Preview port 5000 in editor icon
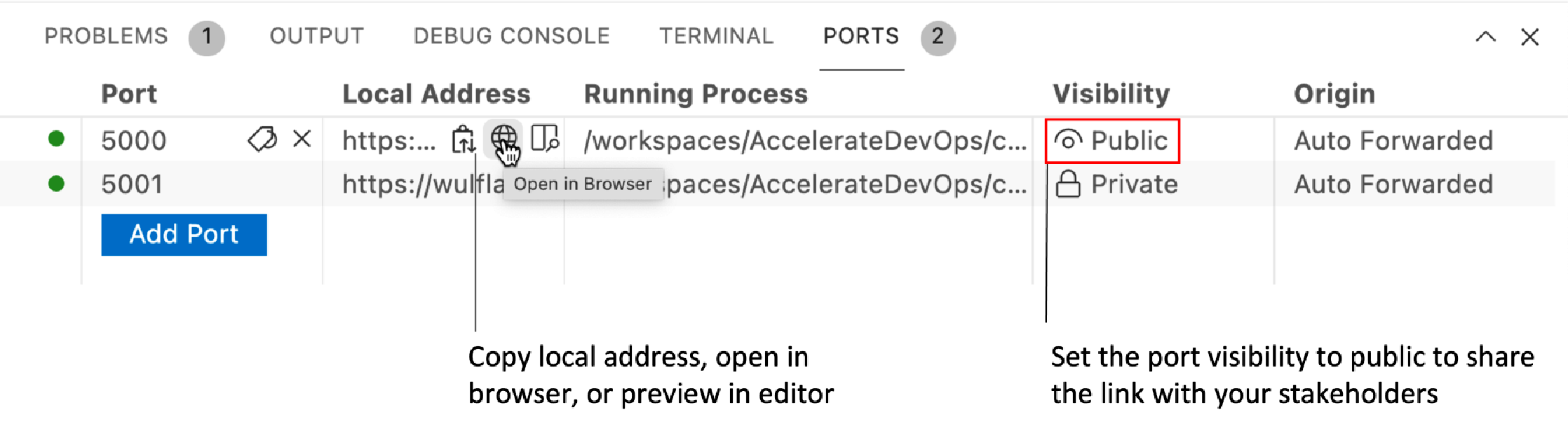1568x431 pixels. pyautogui.click(x=545, y=139)
